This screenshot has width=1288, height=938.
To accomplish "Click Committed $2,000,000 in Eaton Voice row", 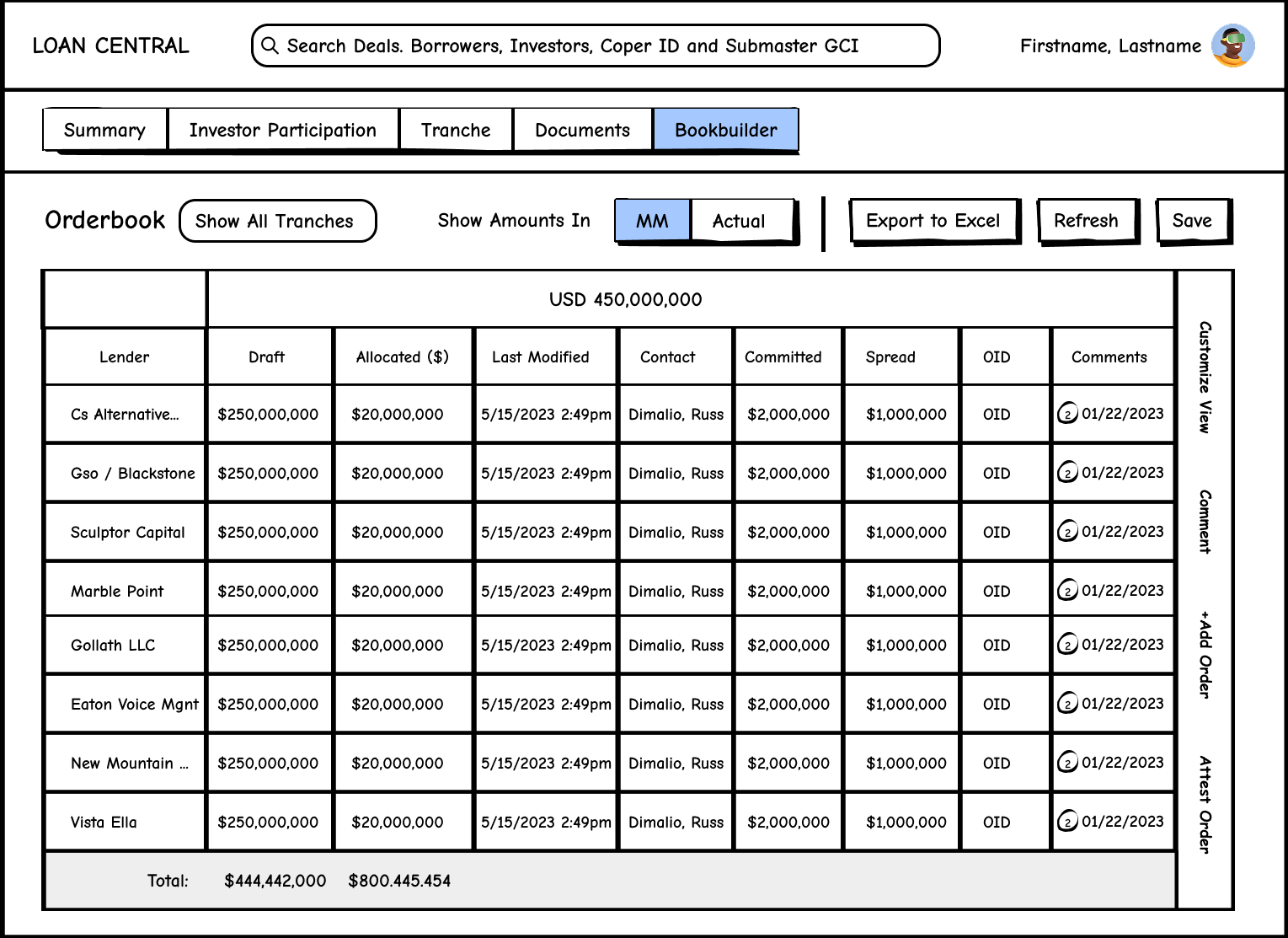I will [788, 704].
